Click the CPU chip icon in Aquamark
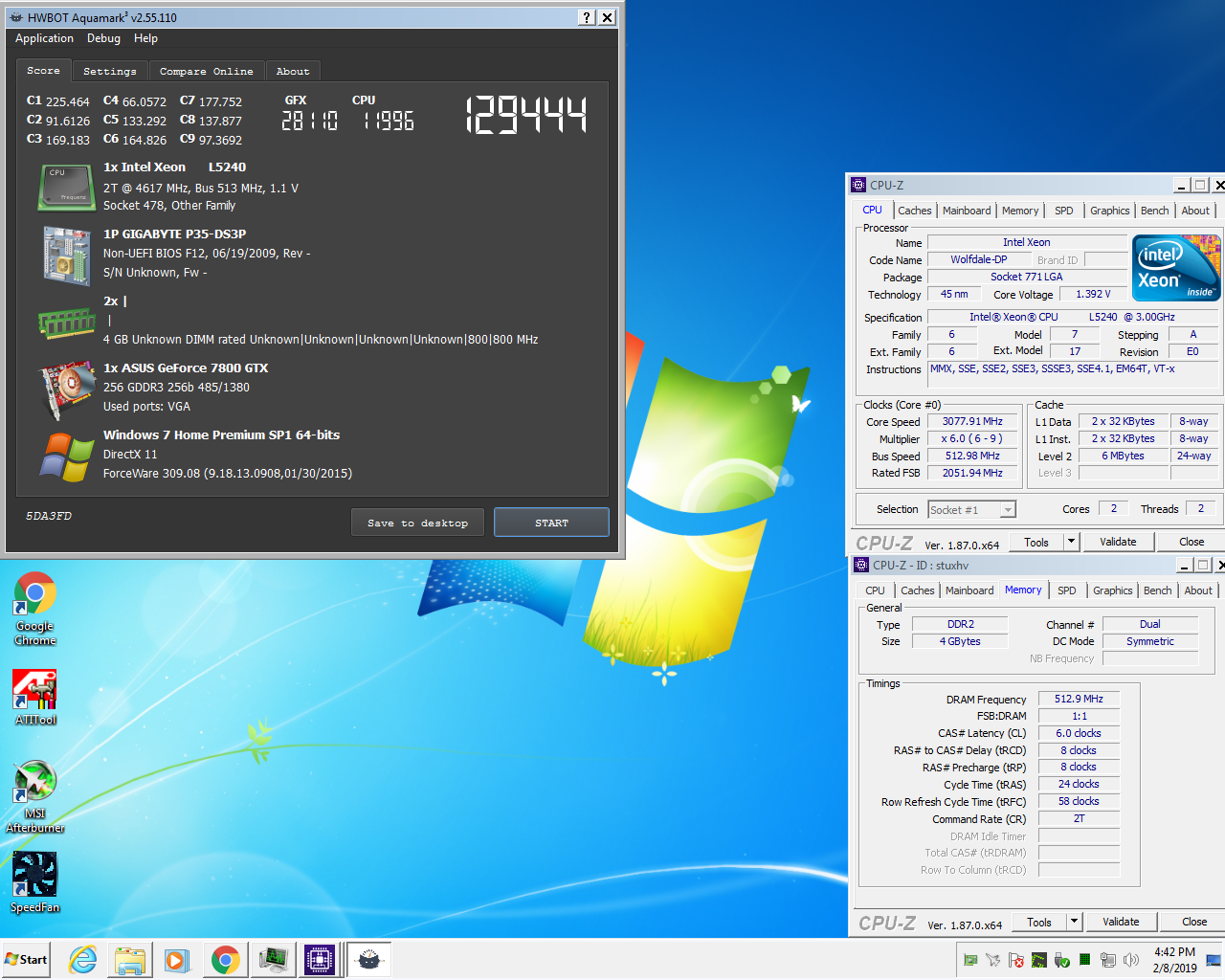 (66, 187)
